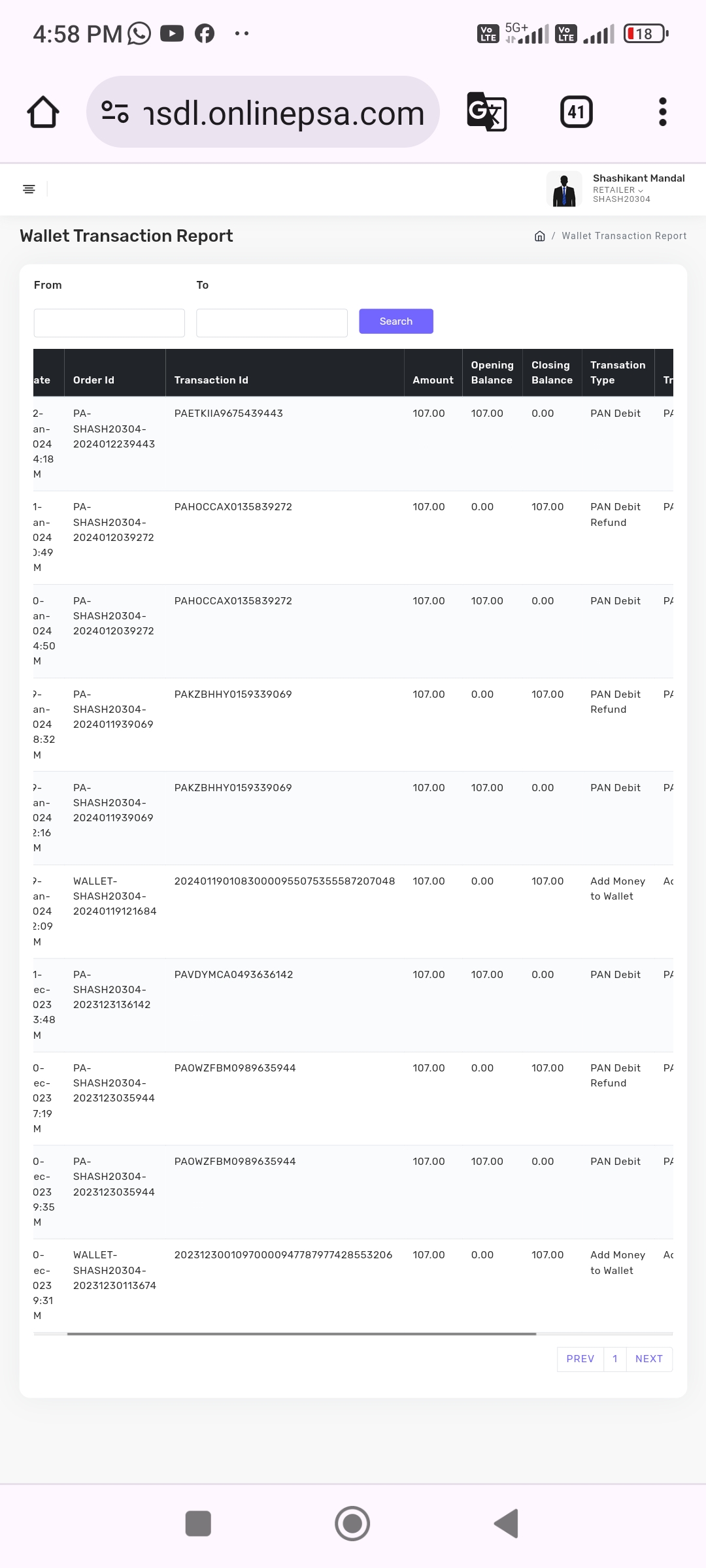Click the table horizontal scrollbar
The width and height of the screenshot is (706, 1568).
click(x=301, y=1333)
